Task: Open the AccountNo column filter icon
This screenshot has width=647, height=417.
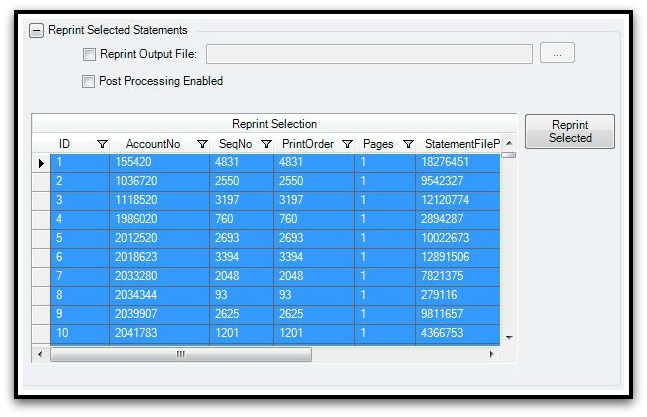Action: click(202, 144)
